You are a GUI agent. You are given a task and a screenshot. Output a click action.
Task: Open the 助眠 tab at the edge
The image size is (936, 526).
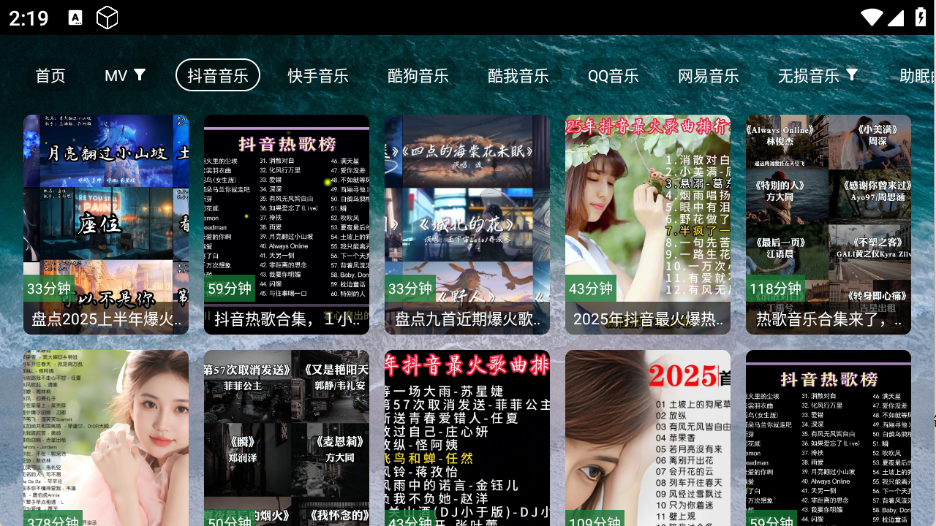pos(917,76)
